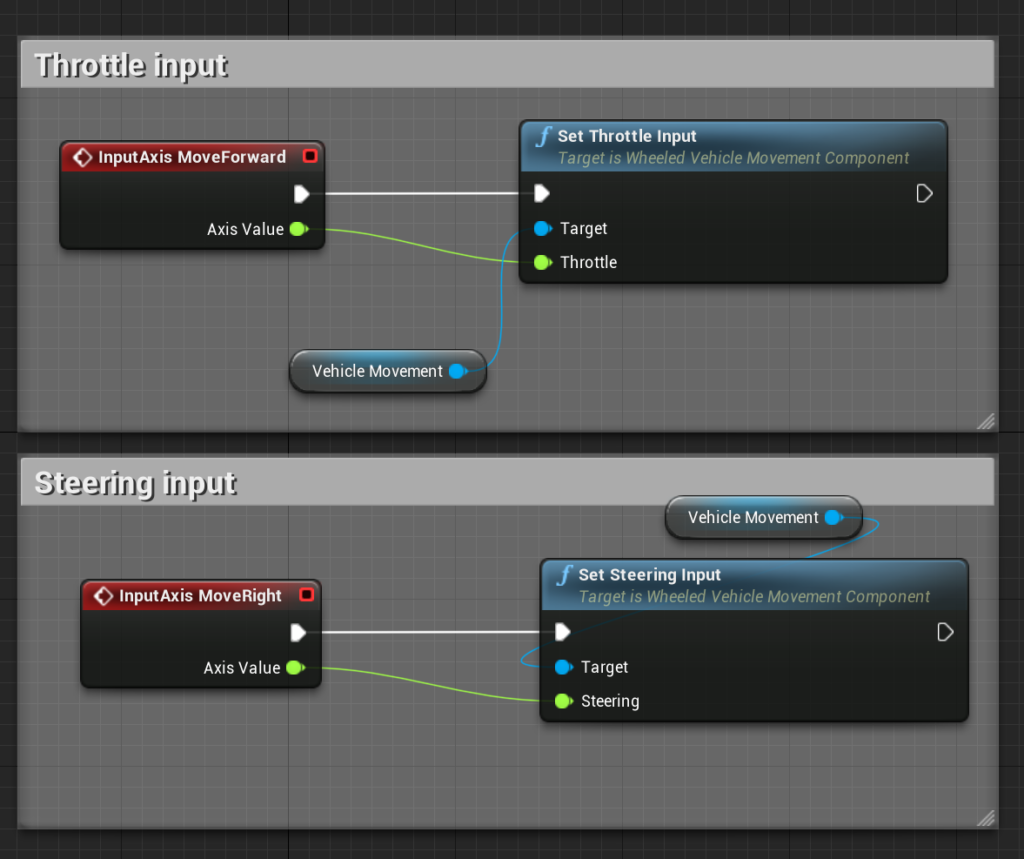Click the green Throttle input pin
This screenshot has width=1024, height=859.
click(x=542, y=263)
